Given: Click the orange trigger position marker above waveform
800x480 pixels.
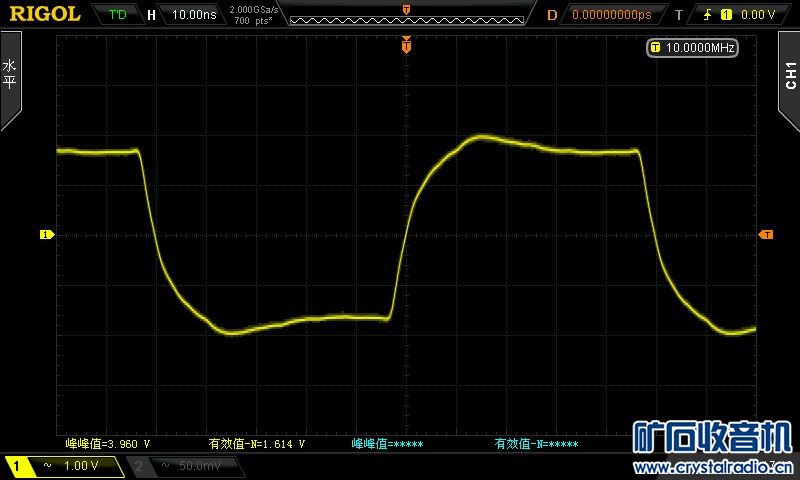Looking at the screenshot, I should [406, 45].
